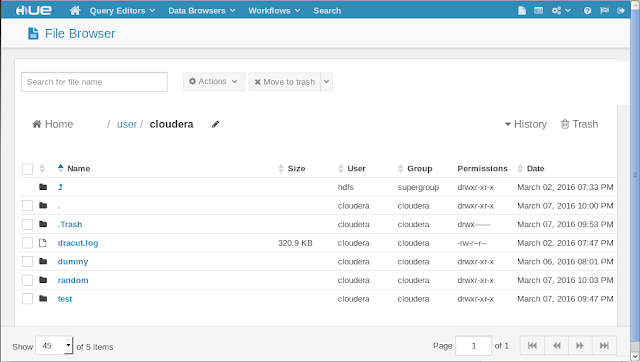The width and height of the screenshot is (640, 362).
Task: Sort by User column
Action: pyautogui.click(x=352, y=169)
